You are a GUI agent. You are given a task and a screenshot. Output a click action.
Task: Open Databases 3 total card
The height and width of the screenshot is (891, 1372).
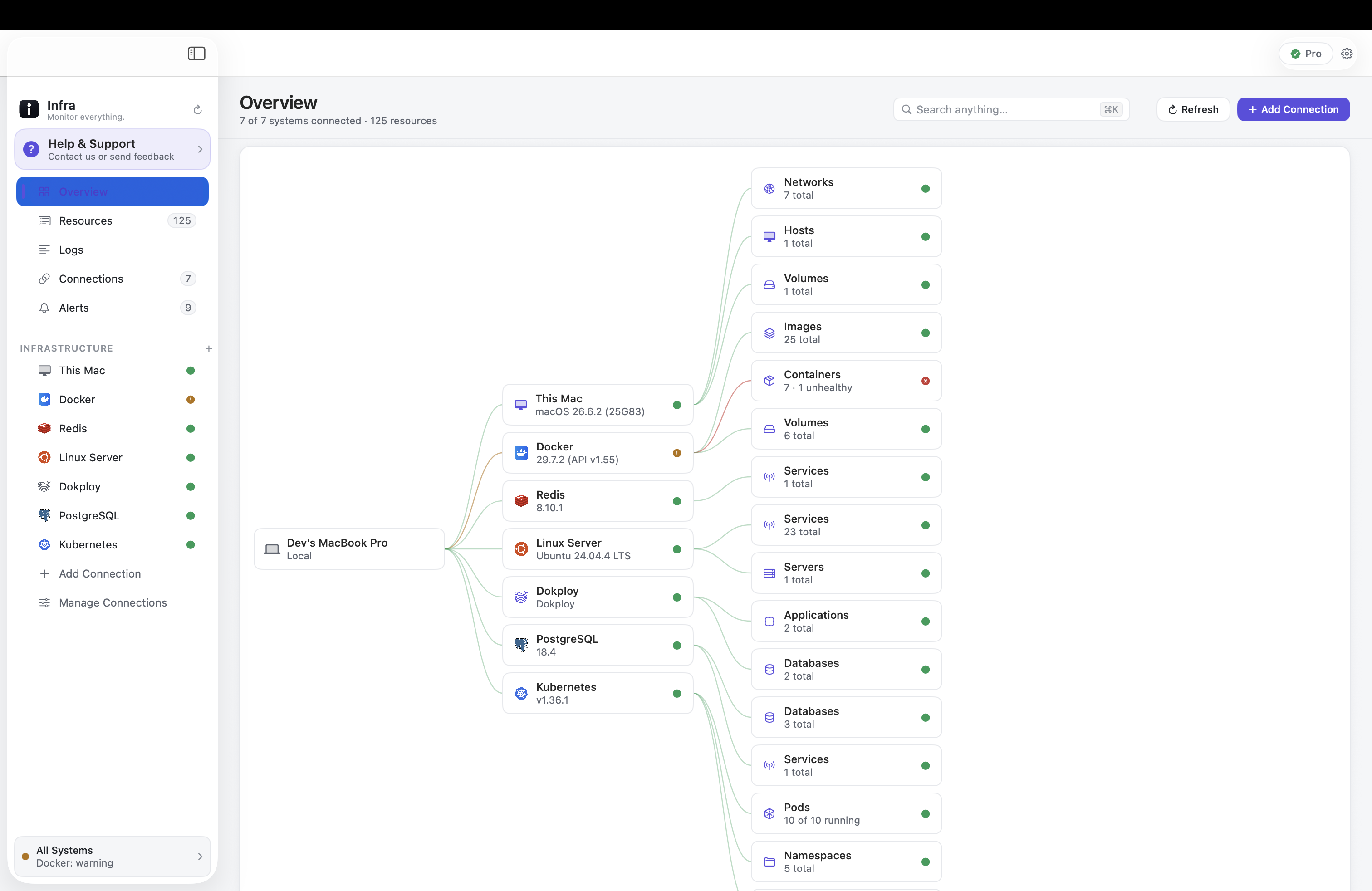tap(846, 718)
